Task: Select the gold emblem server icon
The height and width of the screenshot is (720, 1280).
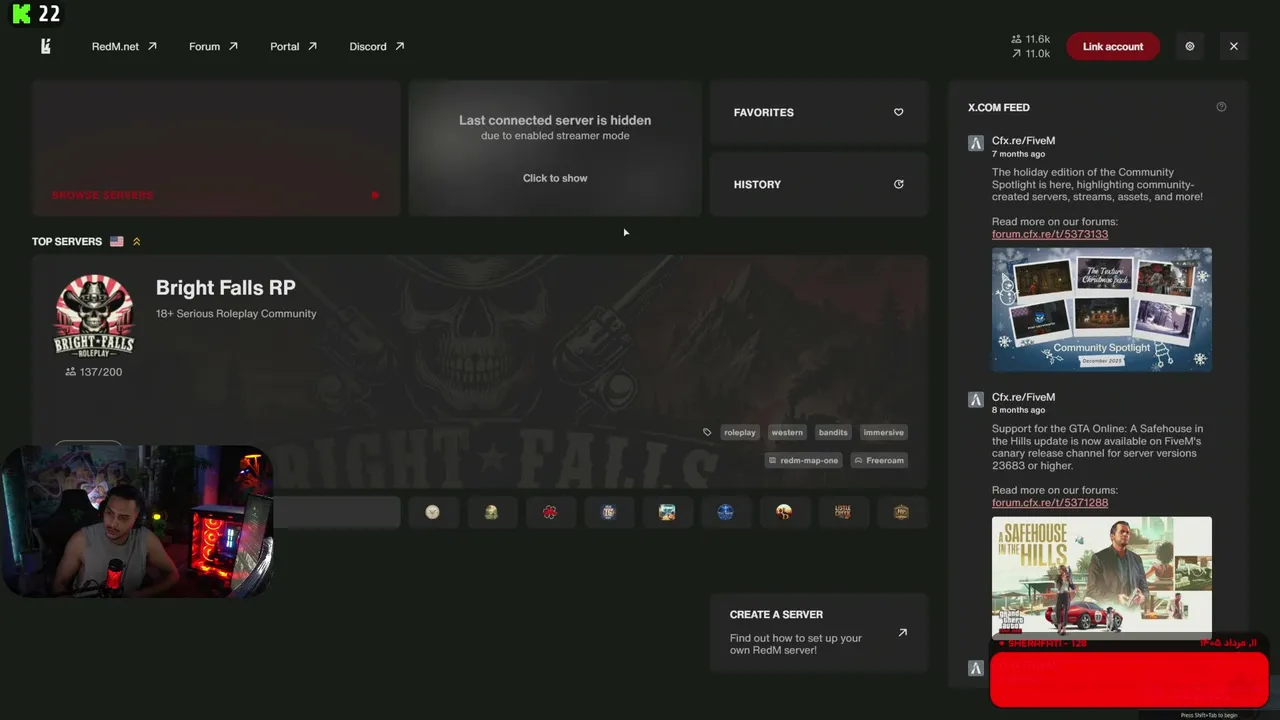Action: click(x=901, y=512)
